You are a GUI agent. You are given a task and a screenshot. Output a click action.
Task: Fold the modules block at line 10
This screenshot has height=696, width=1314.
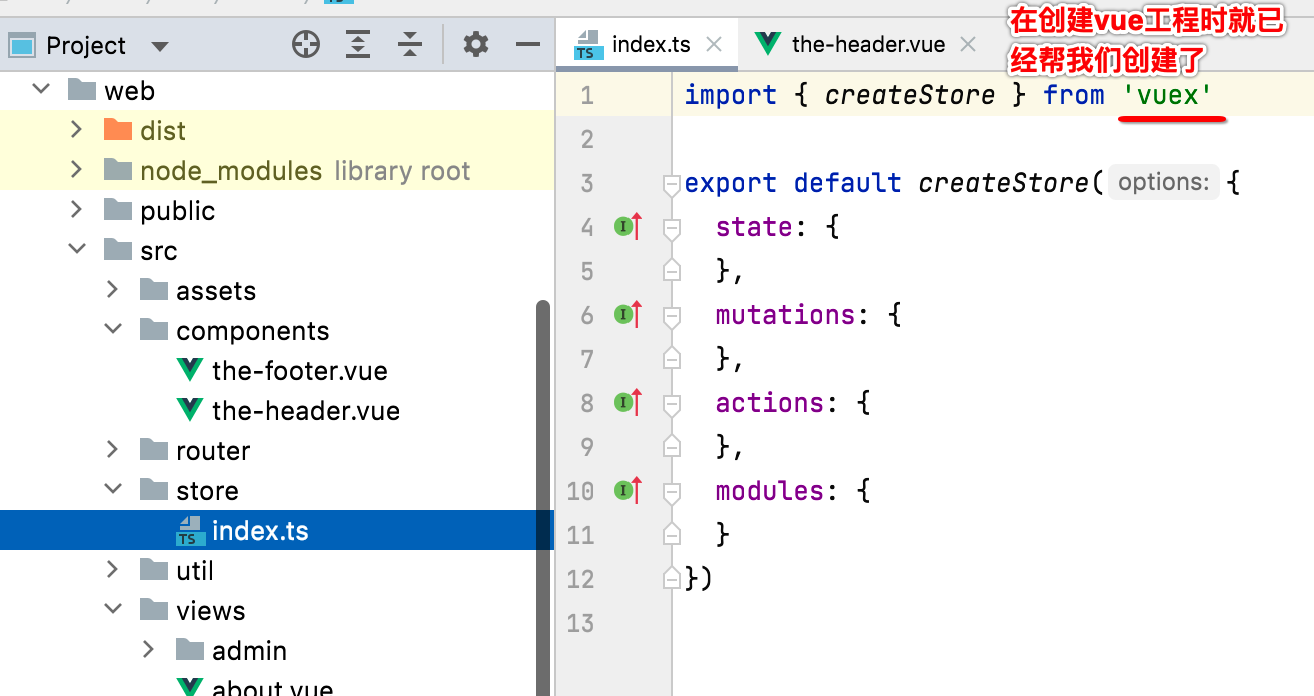[x=672, y=491]
